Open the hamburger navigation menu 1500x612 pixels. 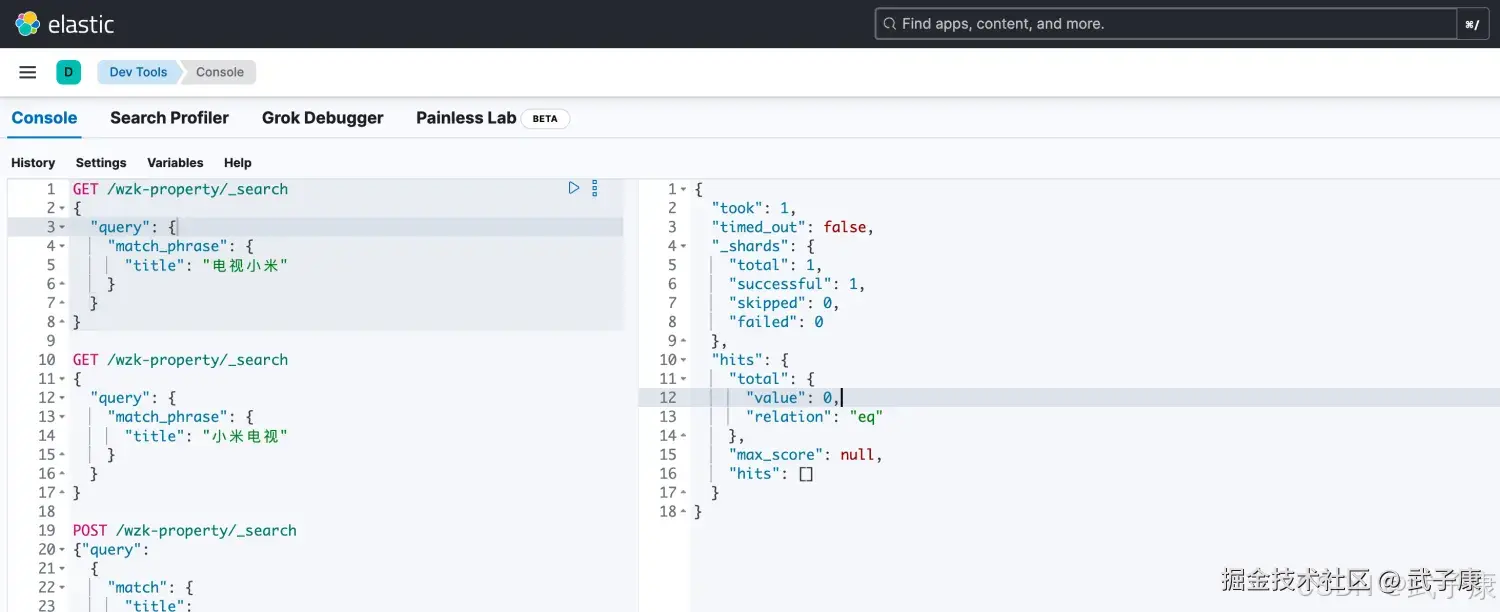pos(28,72)
